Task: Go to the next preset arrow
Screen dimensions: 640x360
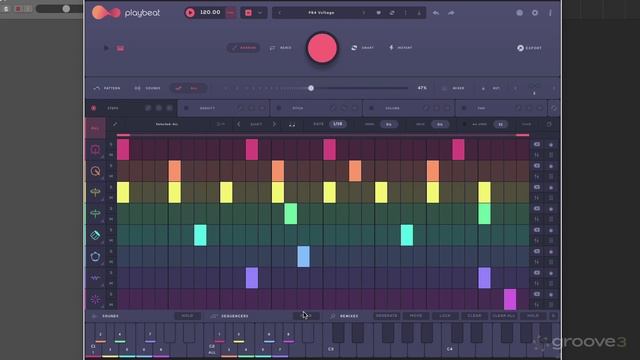Action: tap(364, 13)
